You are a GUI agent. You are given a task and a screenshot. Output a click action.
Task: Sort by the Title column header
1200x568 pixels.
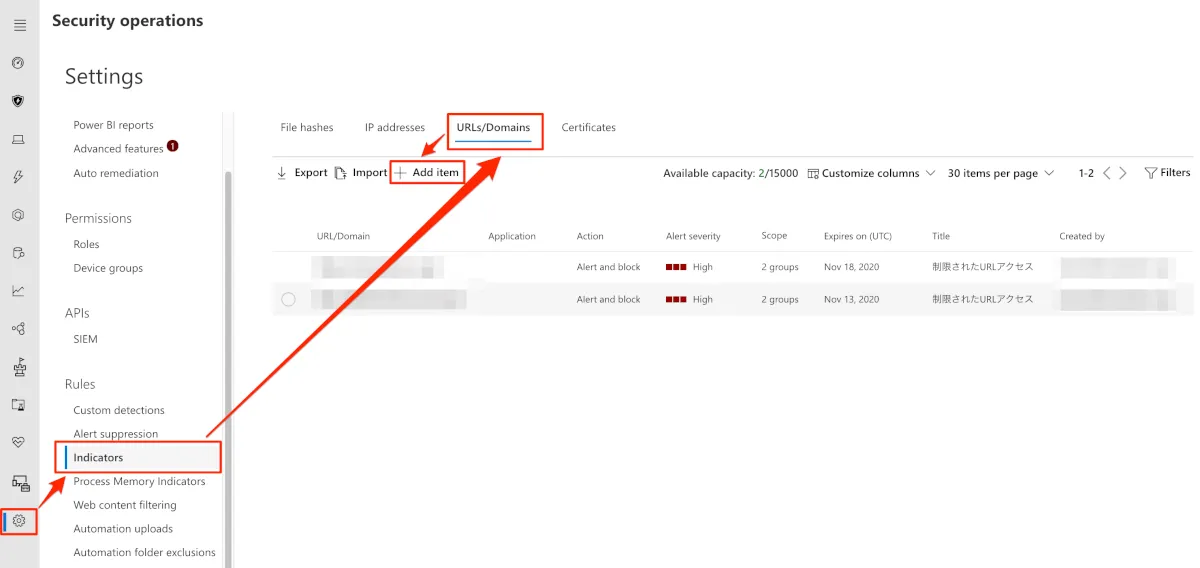pos(941,237)
